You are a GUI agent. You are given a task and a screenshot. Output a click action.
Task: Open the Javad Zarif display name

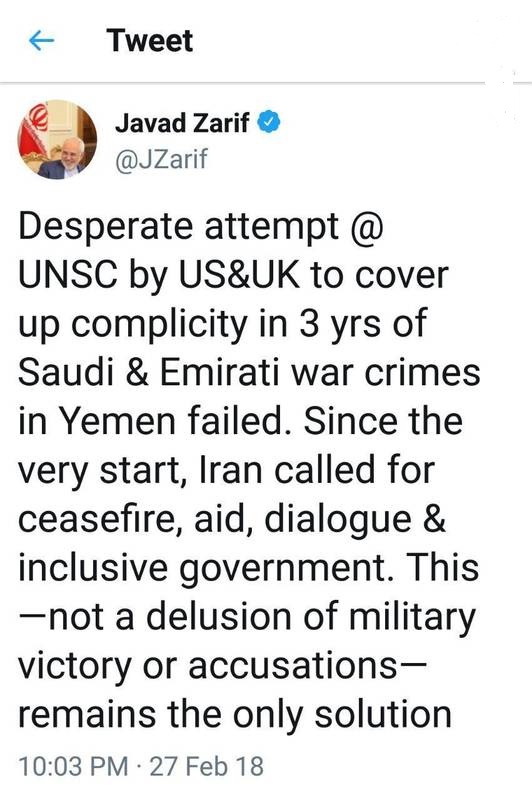click(183, 123)
